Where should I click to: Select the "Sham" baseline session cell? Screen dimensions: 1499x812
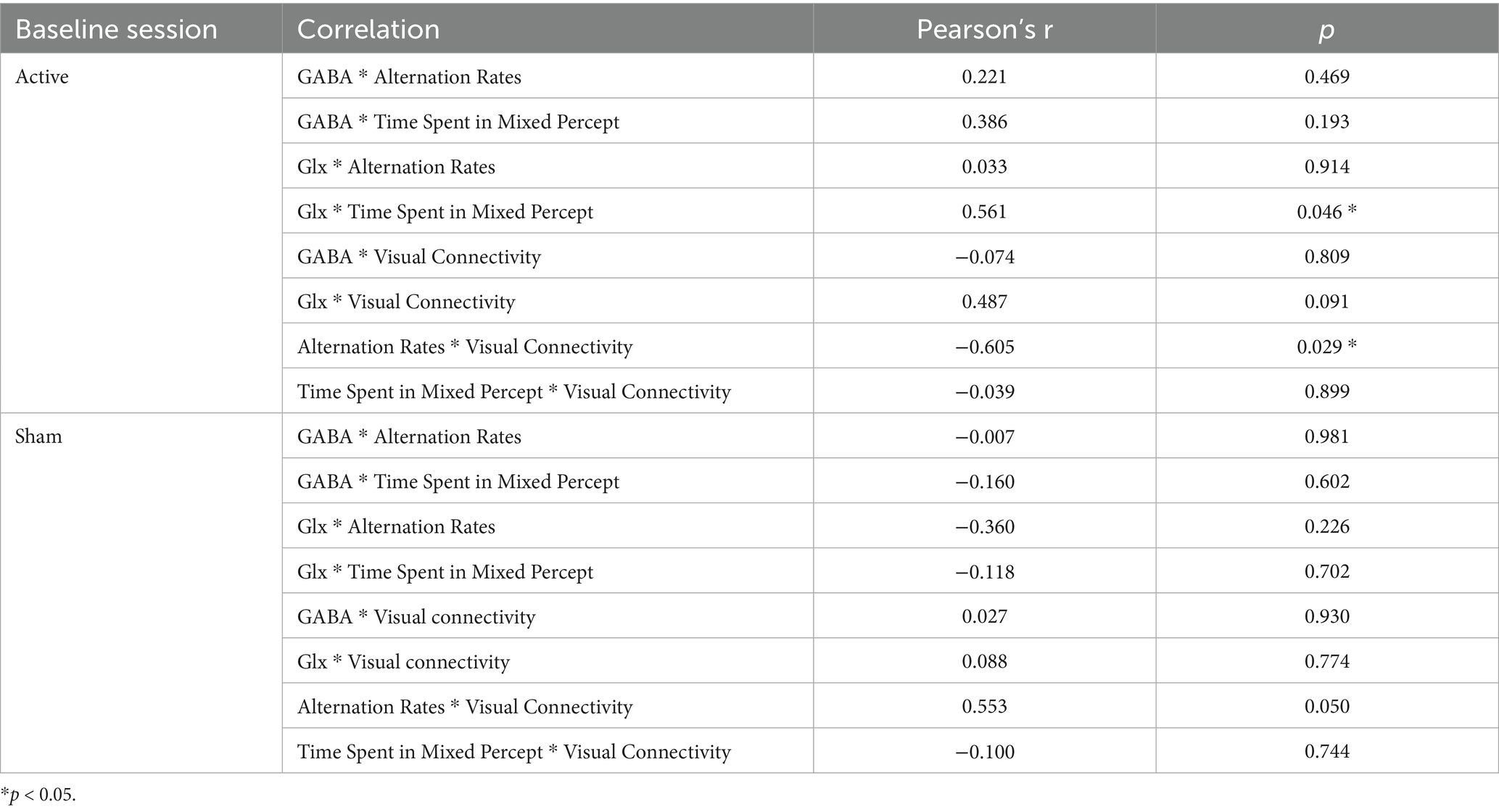pyautogui.click(x=38, y=436)
